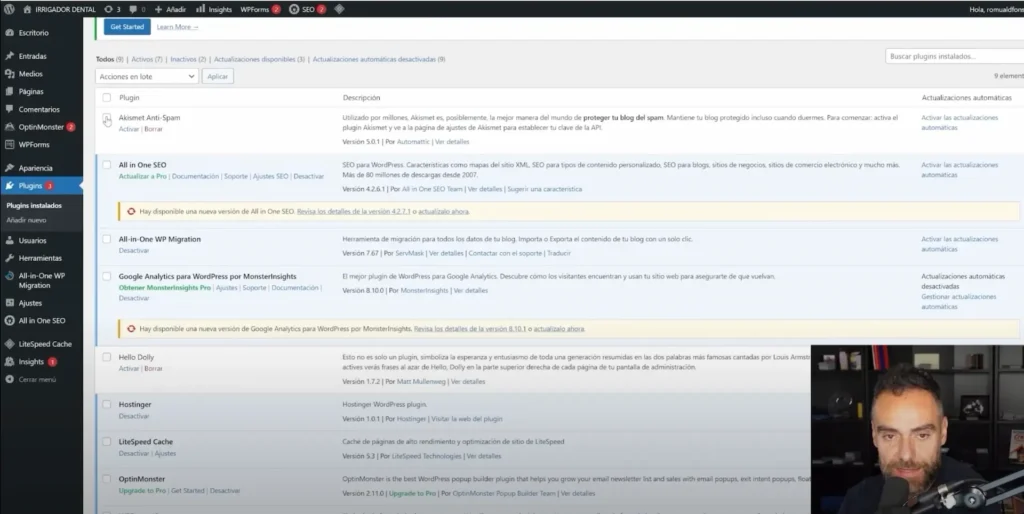Viewport: 1024px width, 514px height.
Task: Click Borrar under Hello Dolly
Action: tap(153, 368)
